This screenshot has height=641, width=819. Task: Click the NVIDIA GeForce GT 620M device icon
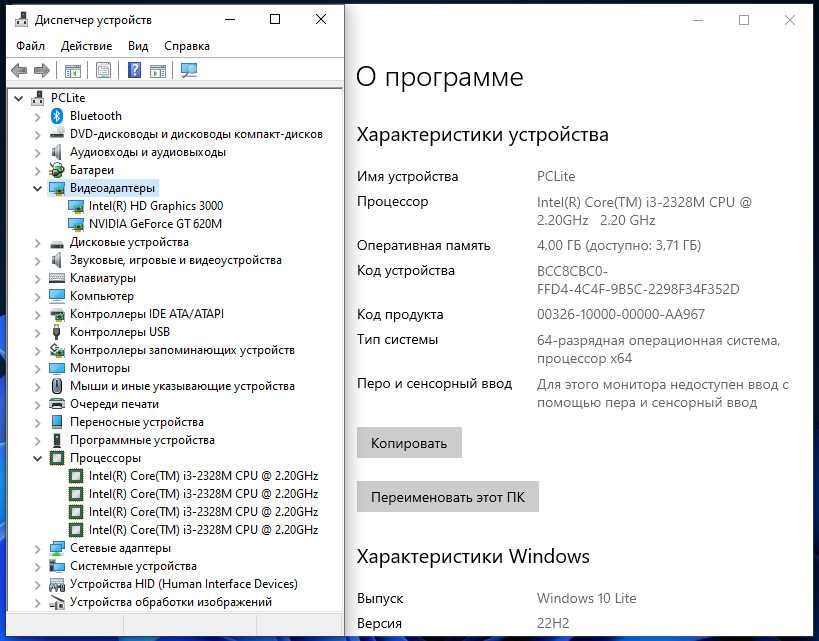tap(76, 224)
